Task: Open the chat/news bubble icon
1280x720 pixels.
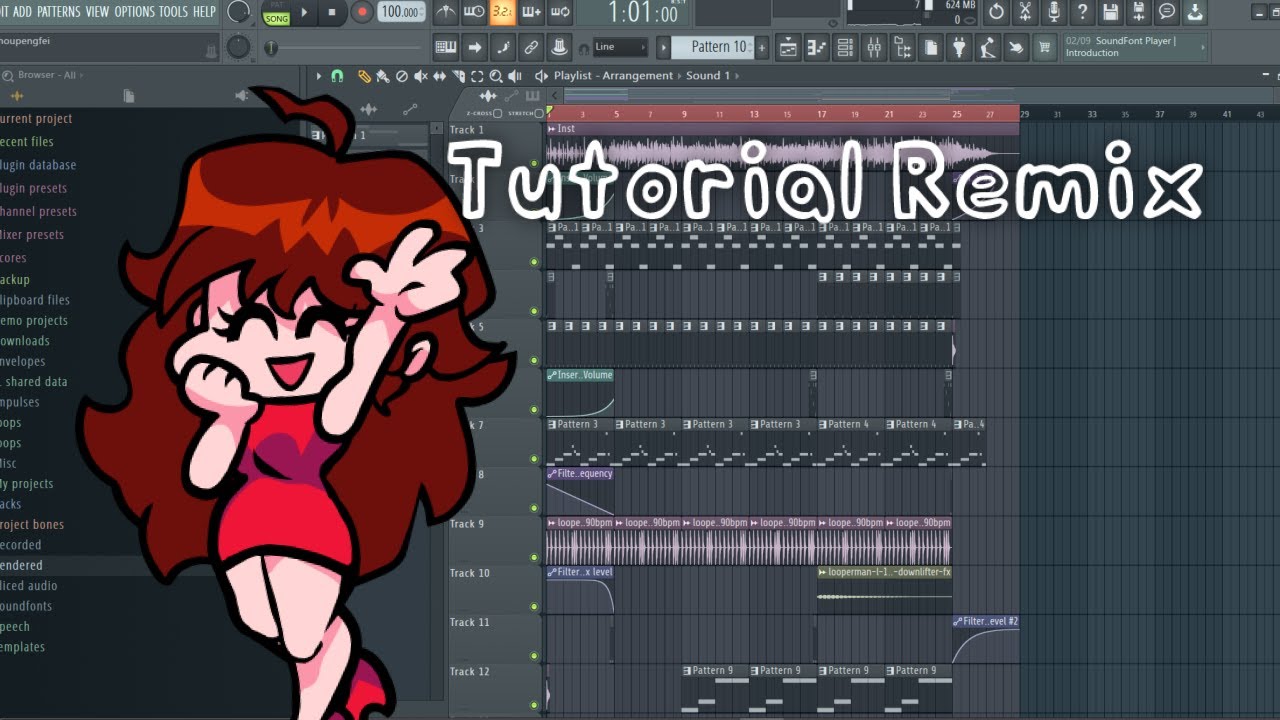Action: coord(1167,12)
